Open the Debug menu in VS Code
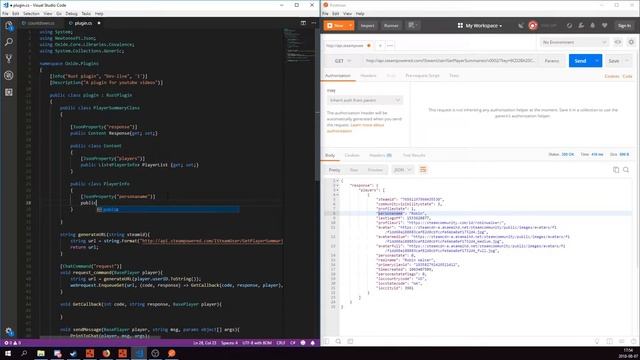 tap(71, 13)
